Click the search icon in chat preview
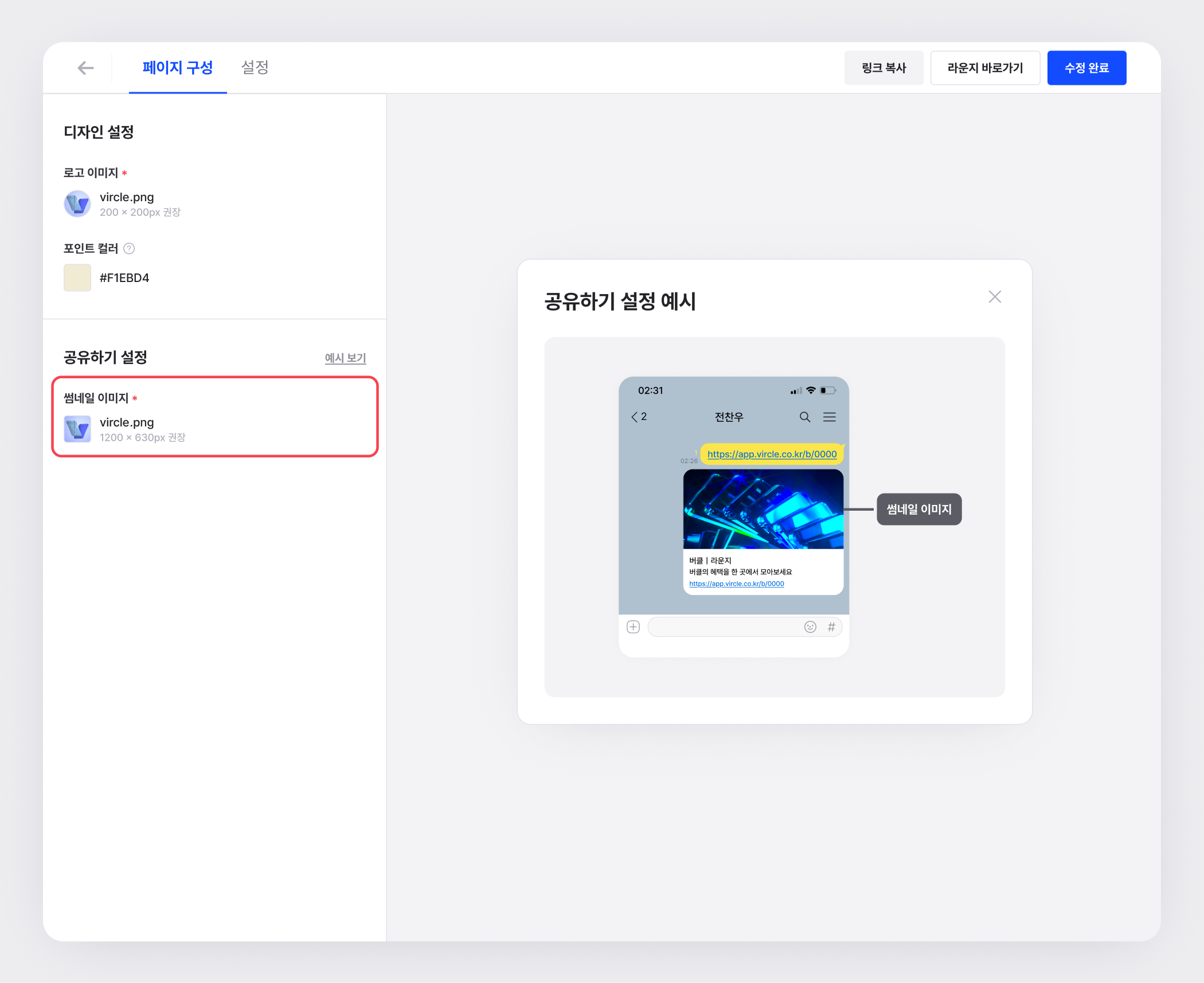 pyautogui.click(x=804, y=417)
